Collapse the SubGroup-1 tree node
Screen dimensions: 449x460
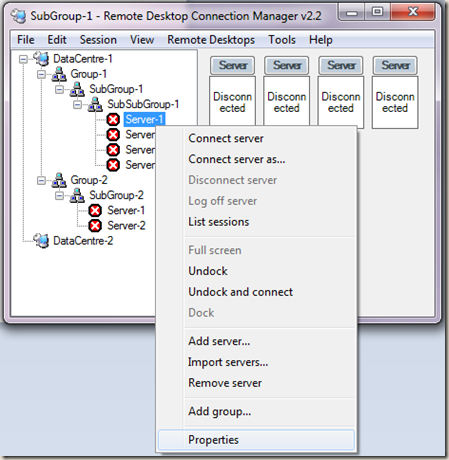pyautogui.click(x=59, y=89)
